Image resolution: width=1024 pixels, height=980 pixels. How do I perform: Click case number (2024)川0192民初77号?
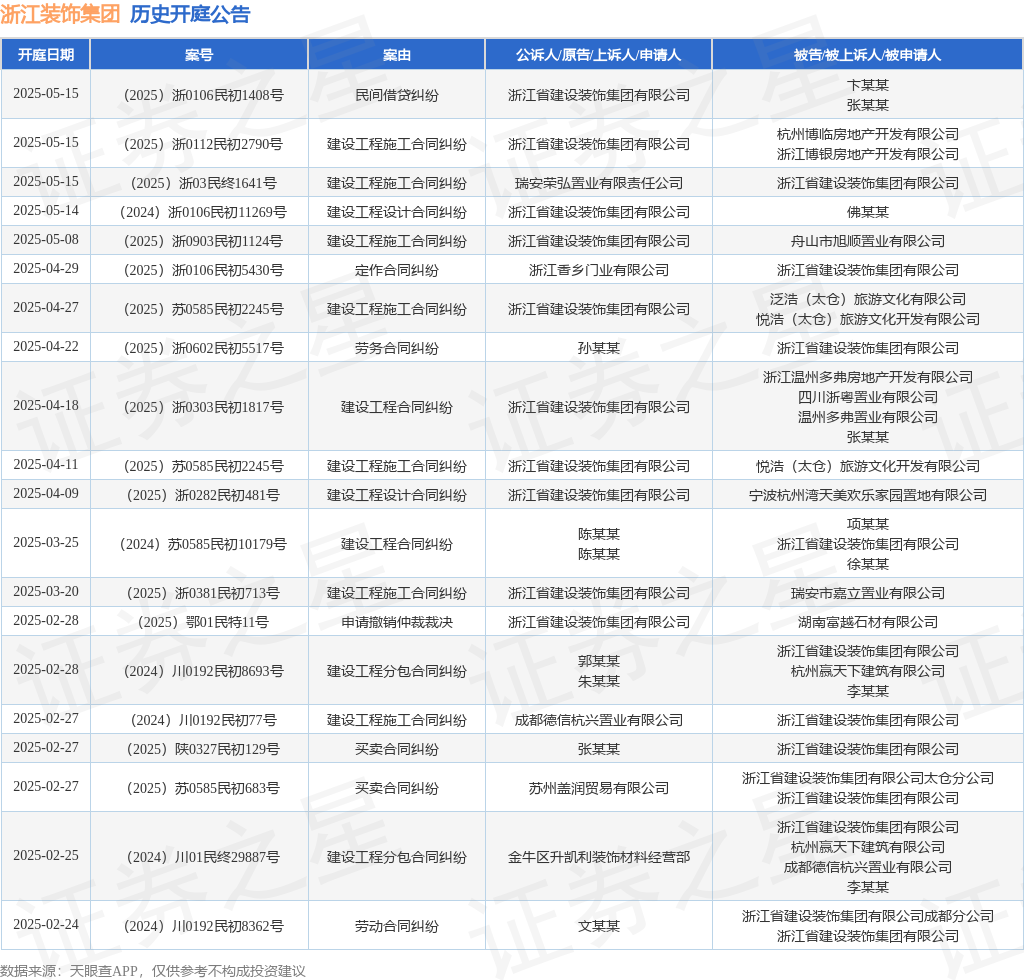[204, 720]
